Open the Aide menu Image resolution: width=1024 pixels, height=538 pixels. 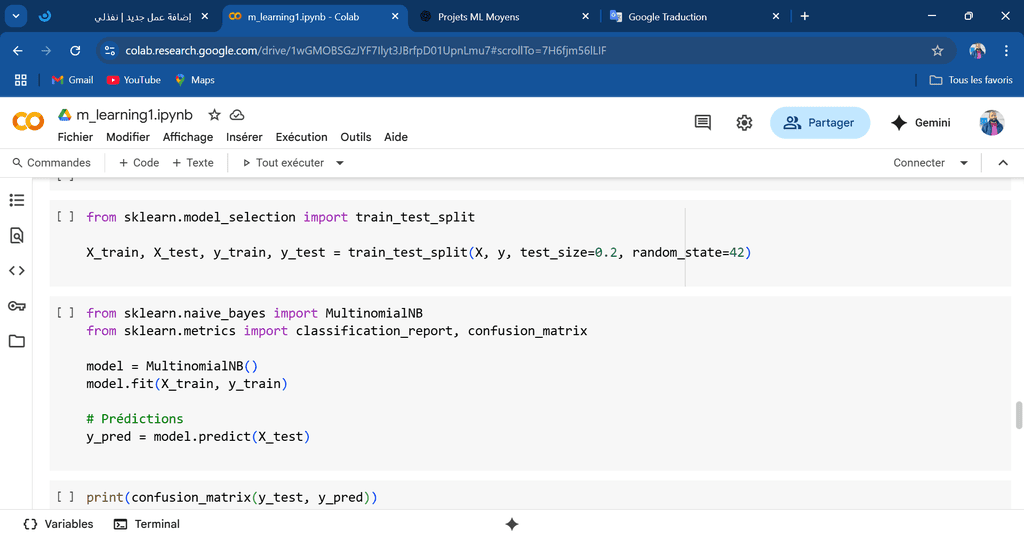click(x=396, y=137)
